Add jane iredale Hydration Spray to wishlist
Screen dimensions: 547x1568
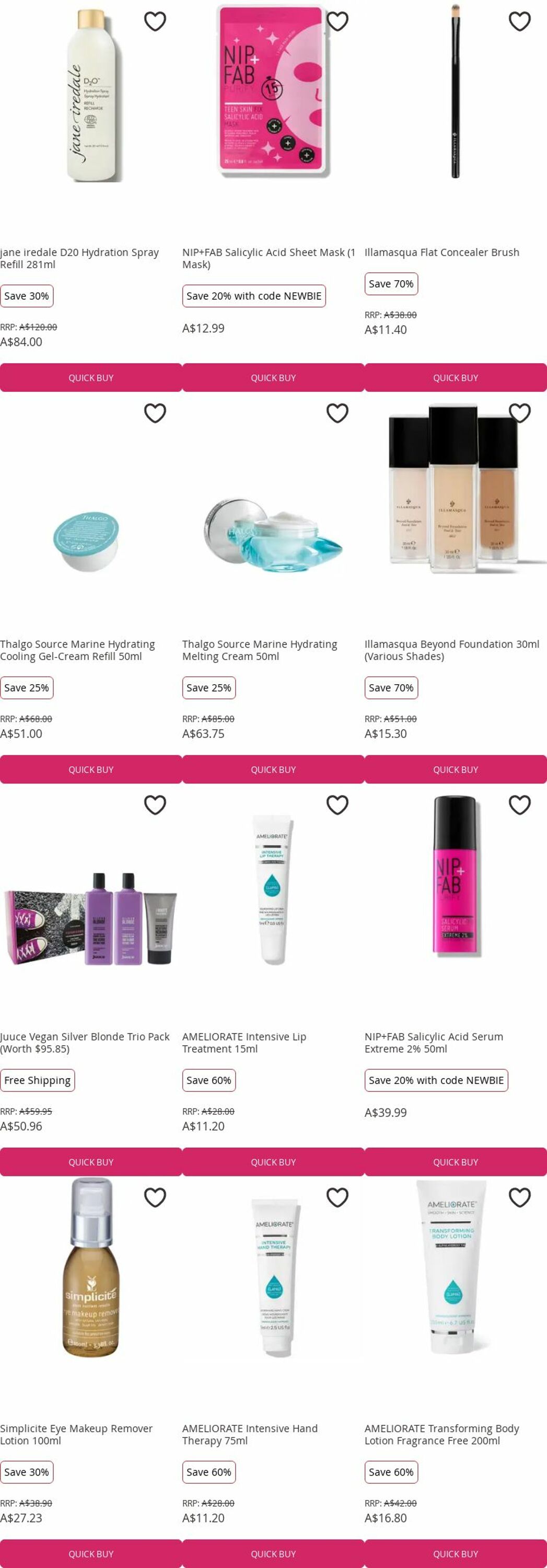click(x=155, y=21)
